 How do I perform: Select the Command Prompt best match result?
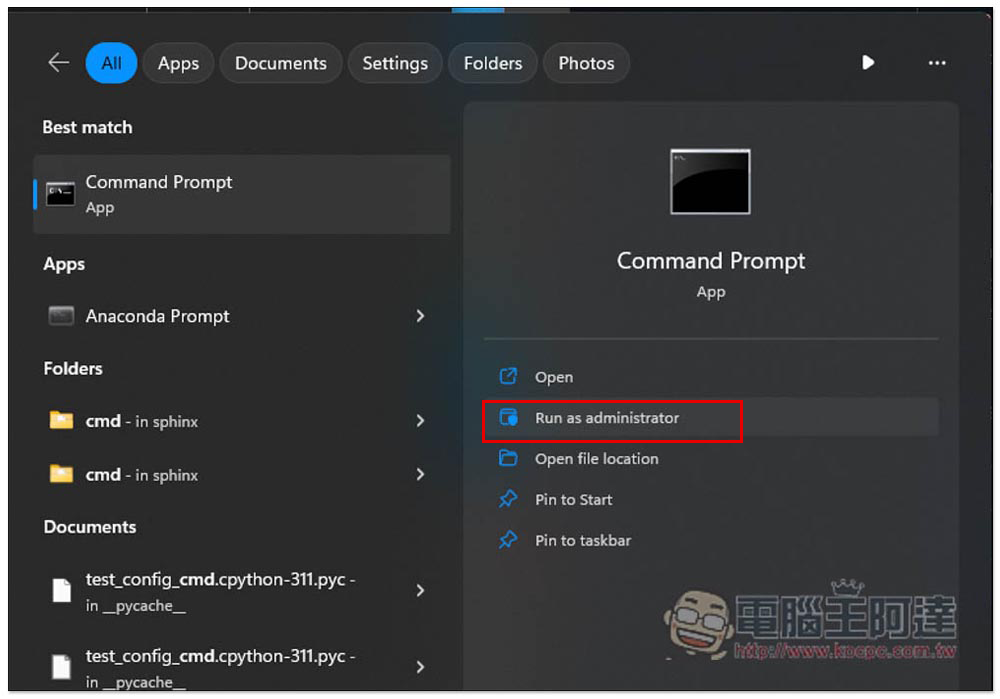point(242,194)
